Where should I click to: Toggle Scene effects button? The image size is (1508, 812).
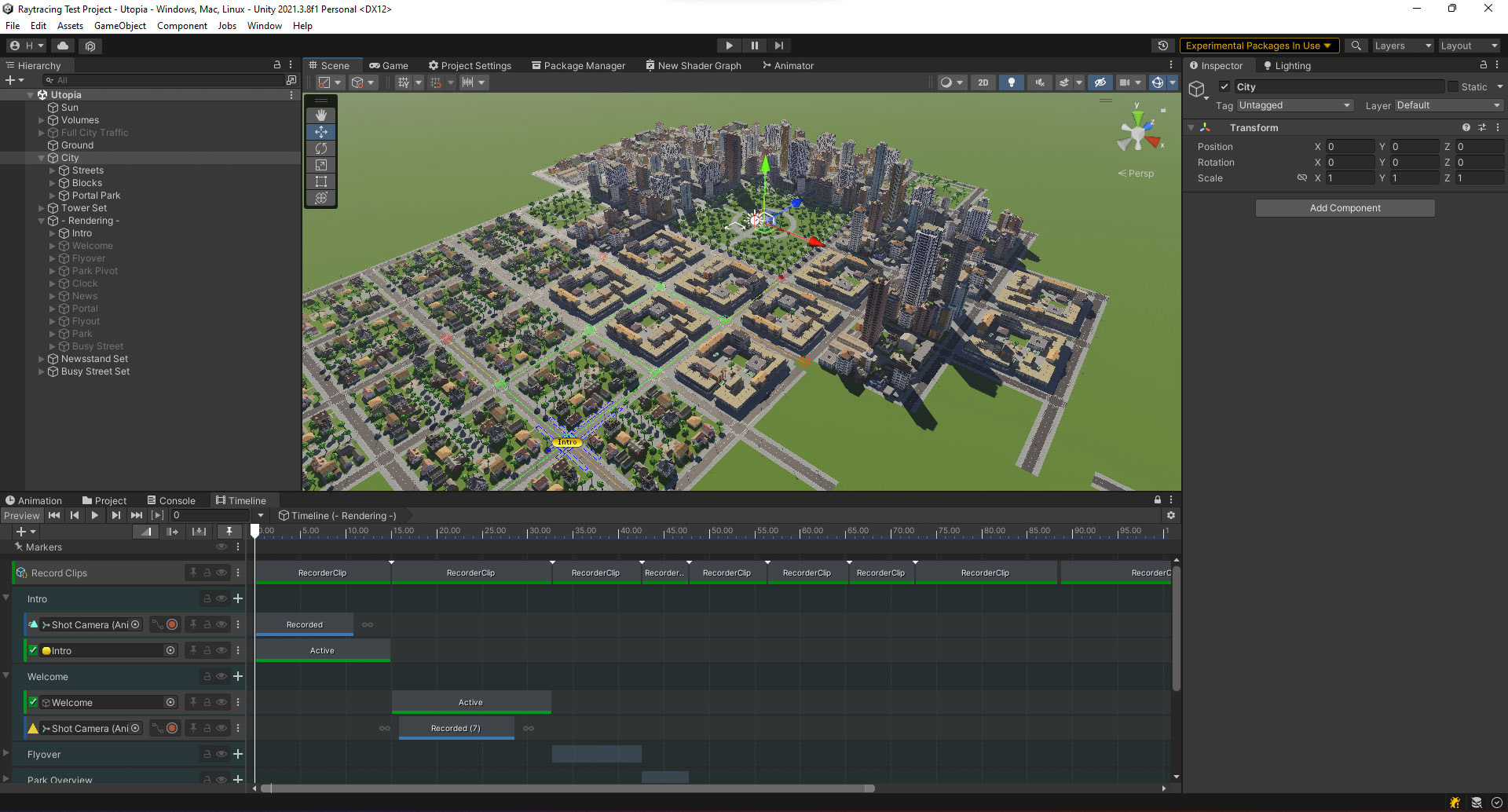pos(1064,82)
